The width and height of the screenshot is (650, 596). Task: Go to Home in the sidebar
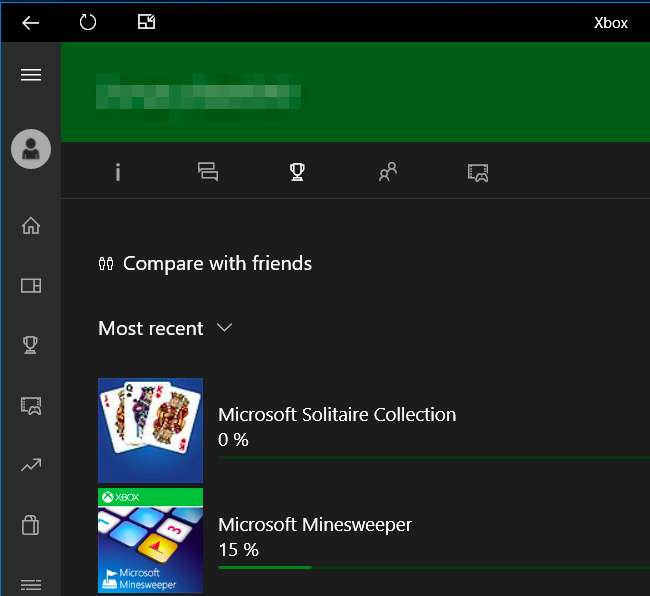pos(30,226)
